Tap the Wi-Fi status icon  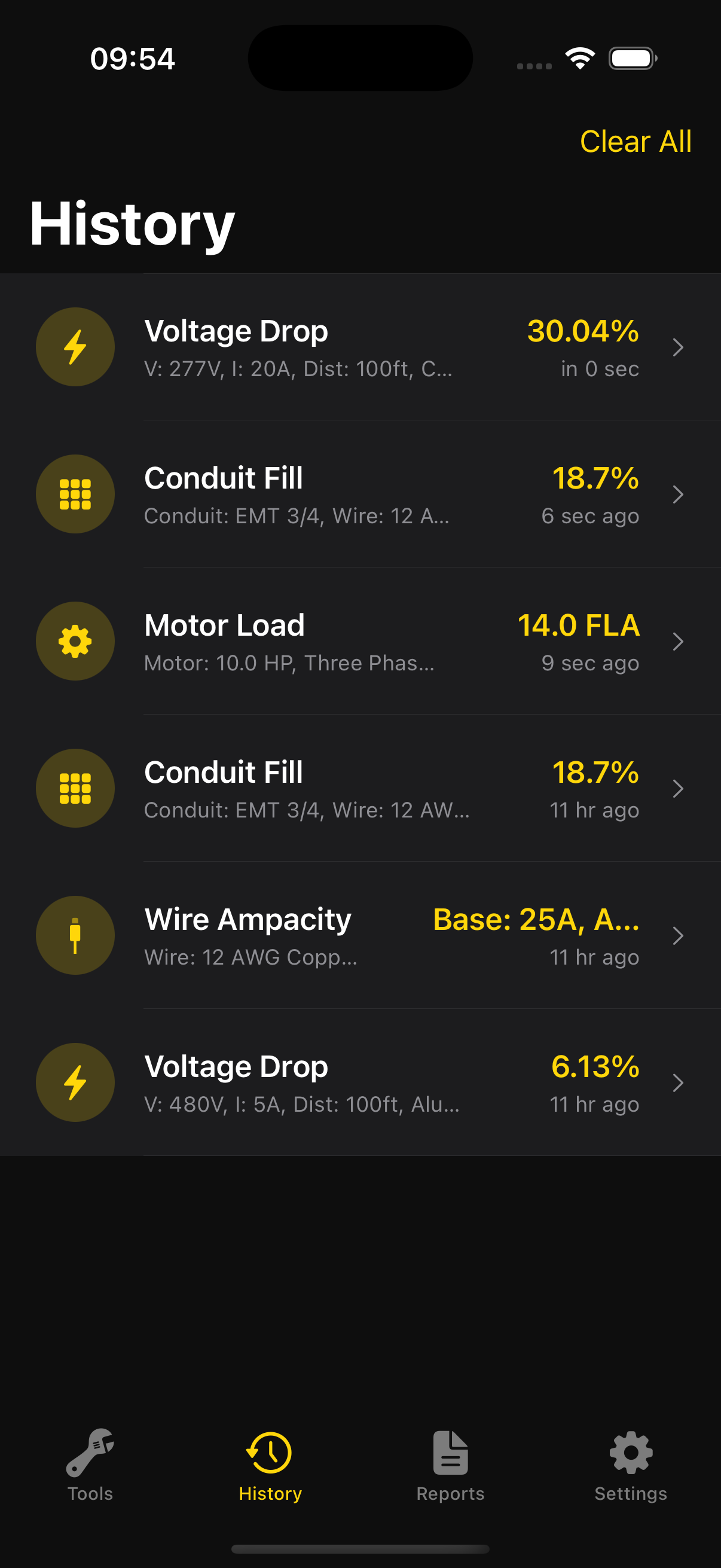(580, 59)
